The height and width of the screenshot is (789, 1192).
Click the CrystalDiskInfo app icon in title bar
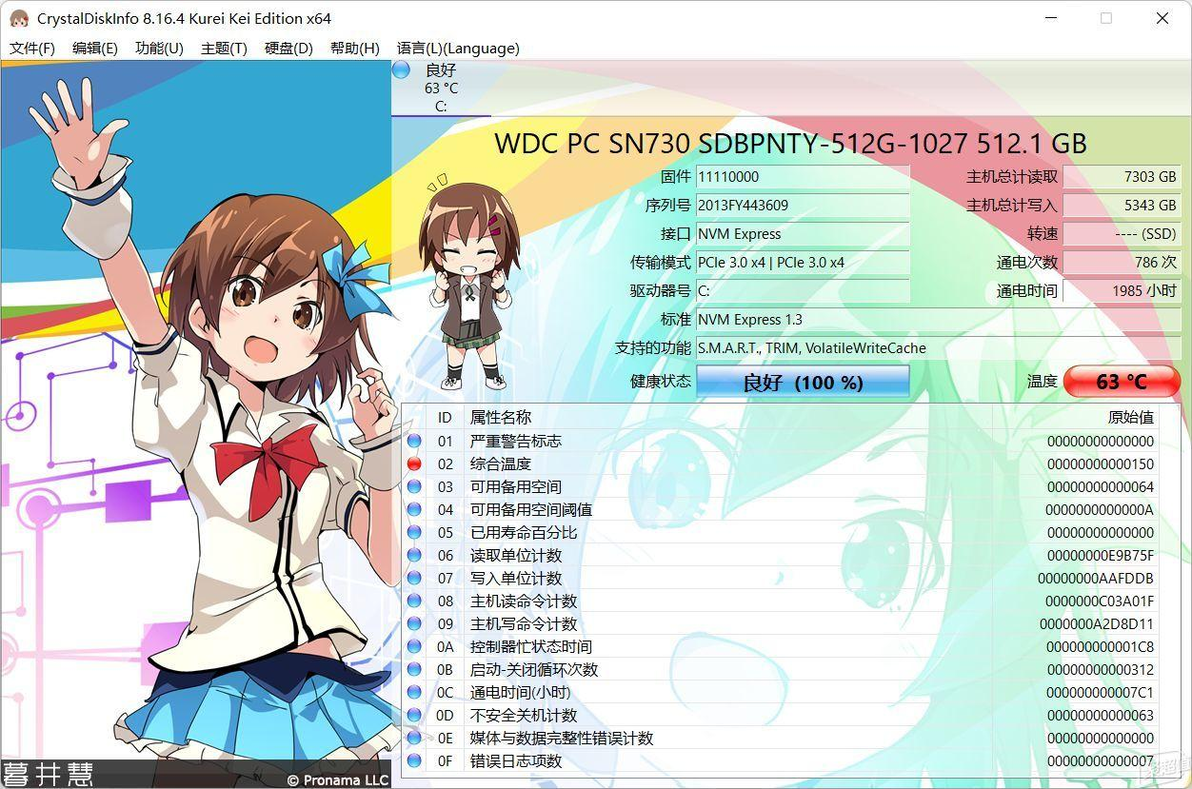click(x=19, y=18)
